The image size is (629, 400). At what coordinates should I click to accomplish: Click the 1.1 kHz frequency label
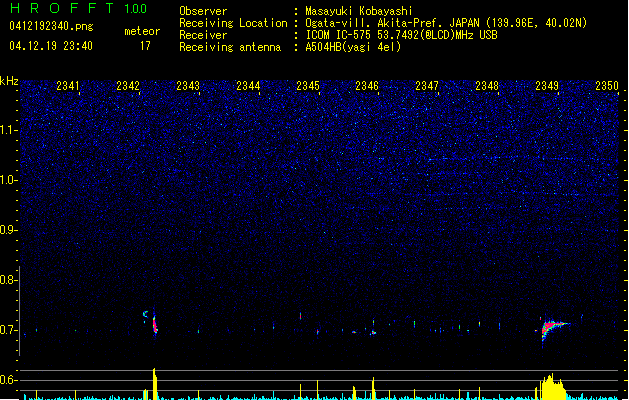pyautogui.click(x=8, y=130)
